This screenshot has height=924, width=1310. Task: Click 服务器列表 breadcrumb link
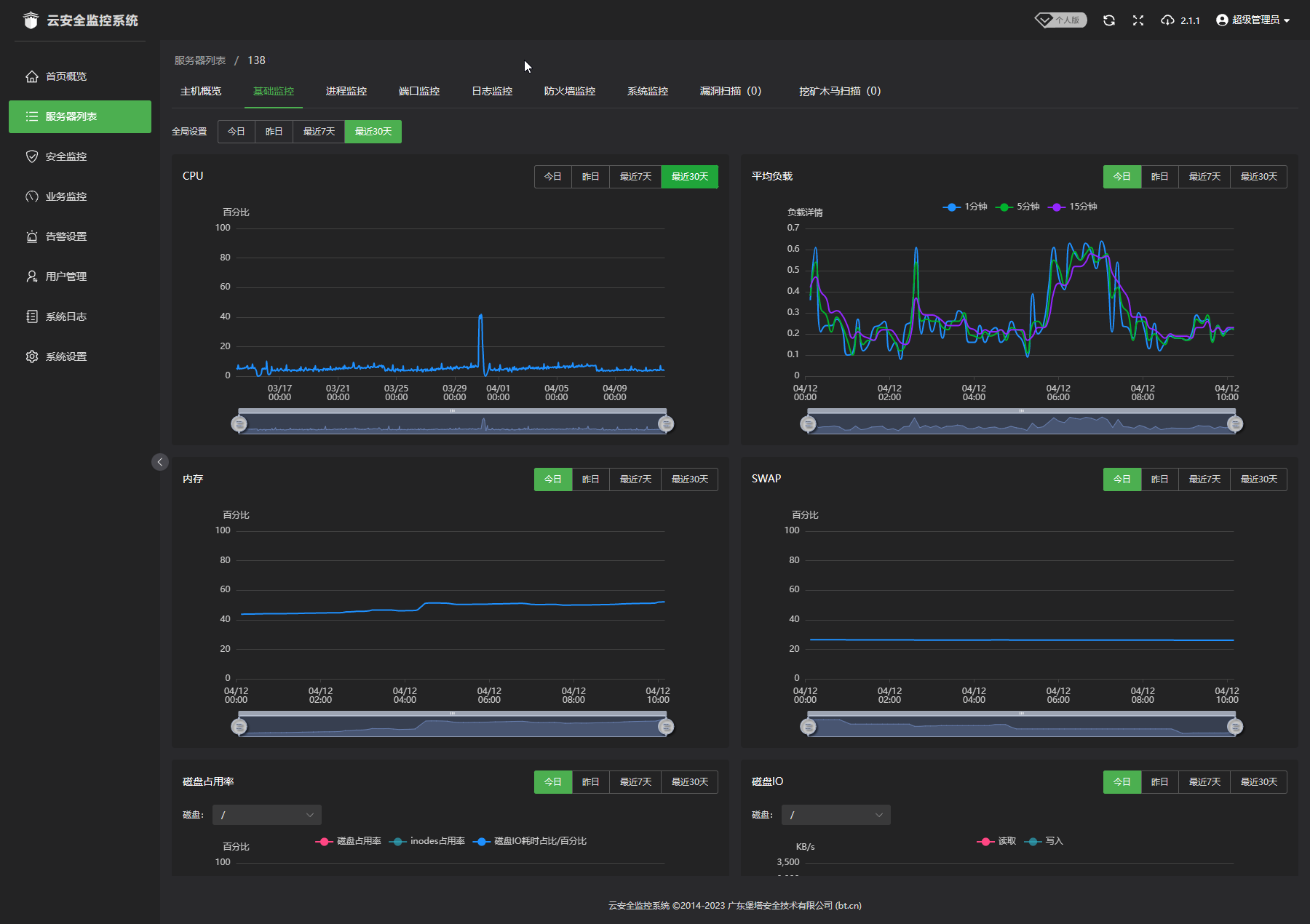point(200,60)
